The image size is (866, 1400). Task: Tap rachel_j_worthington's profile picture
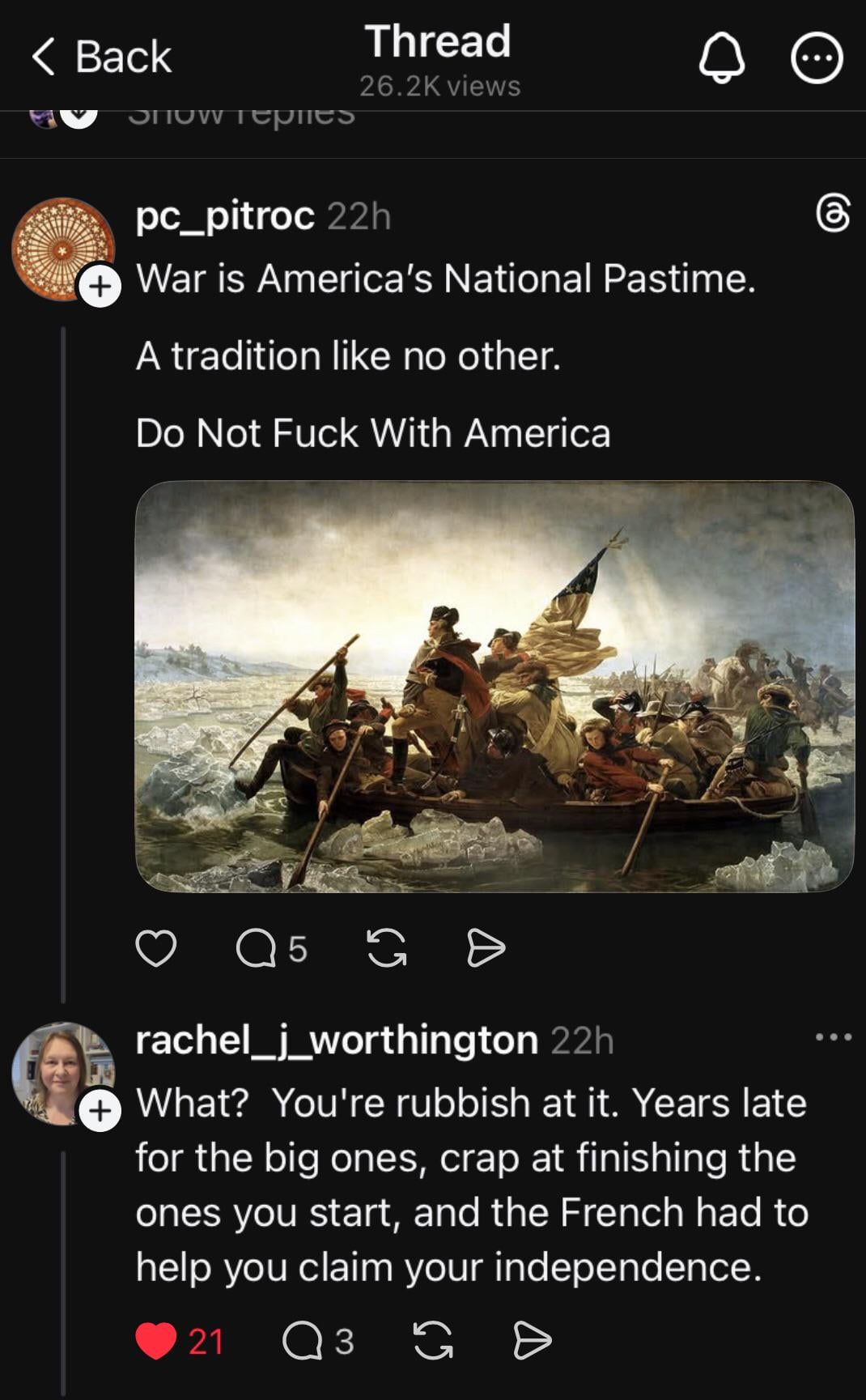coord(57,1071)
